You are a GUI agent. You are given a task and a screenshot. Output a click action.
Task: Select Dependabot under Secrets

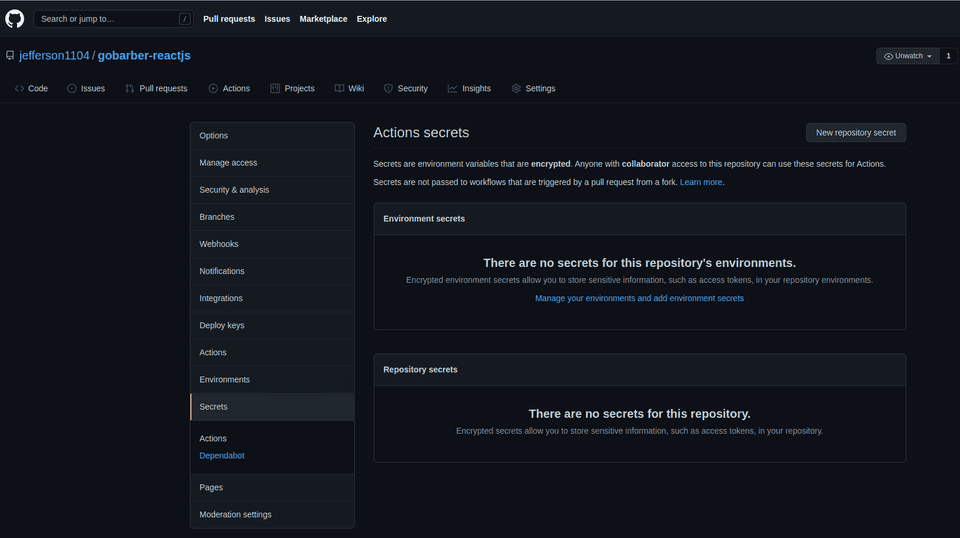(x=222, y=455)
